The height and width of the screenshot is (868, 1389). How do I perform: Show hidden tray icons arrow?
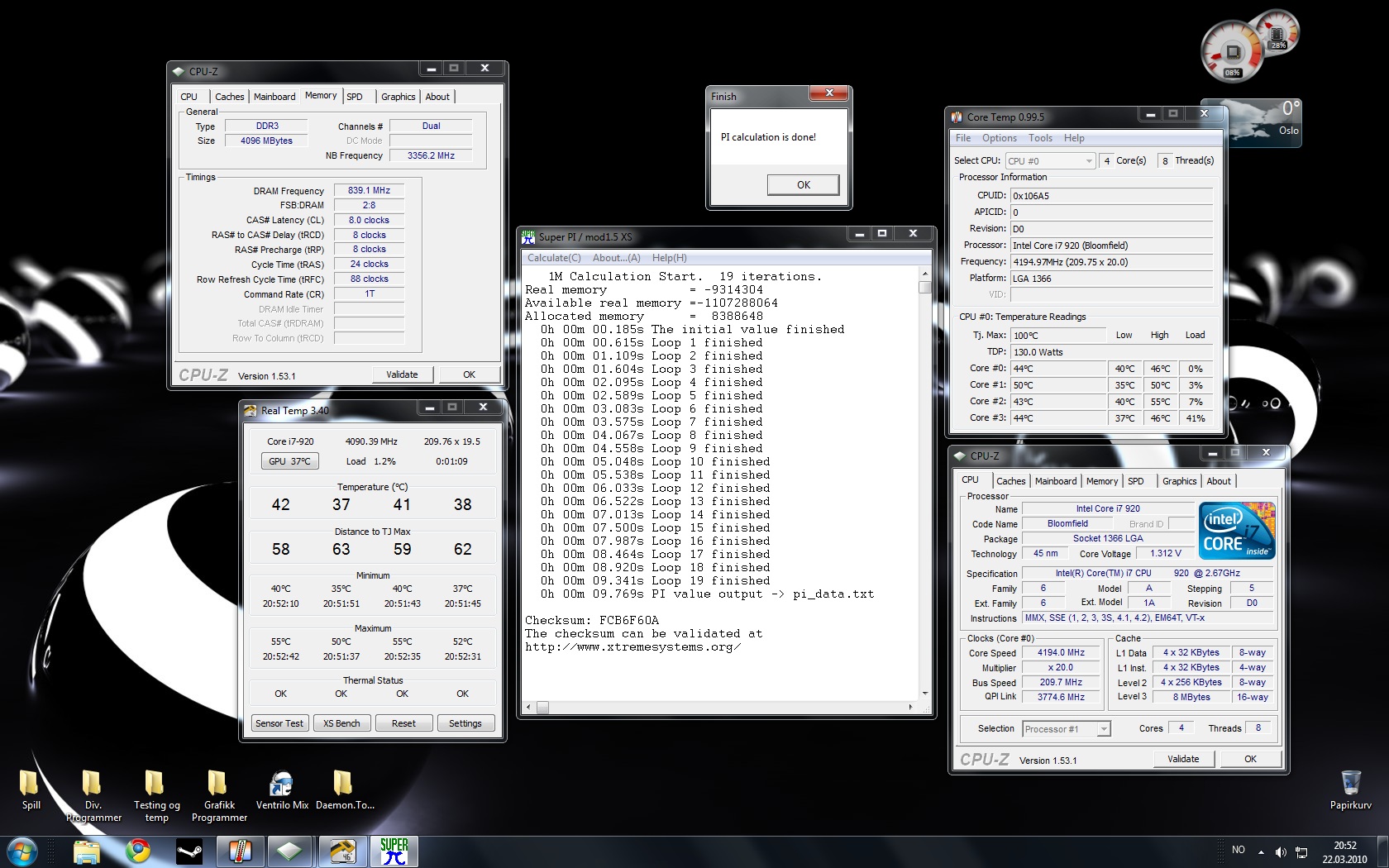[x=1261, y=852]
